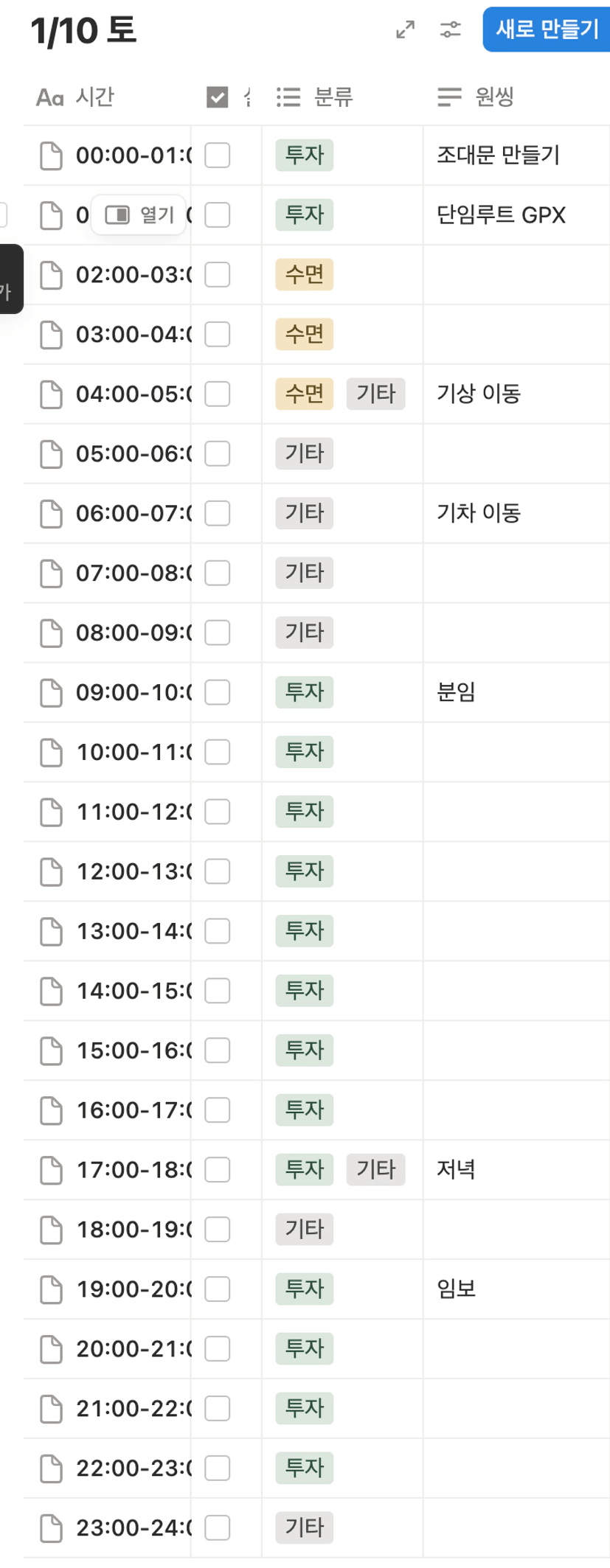610x1568 pixels.
Task: Tick the checkbox for 00:00-01:00 row
Action: point(217,156)
